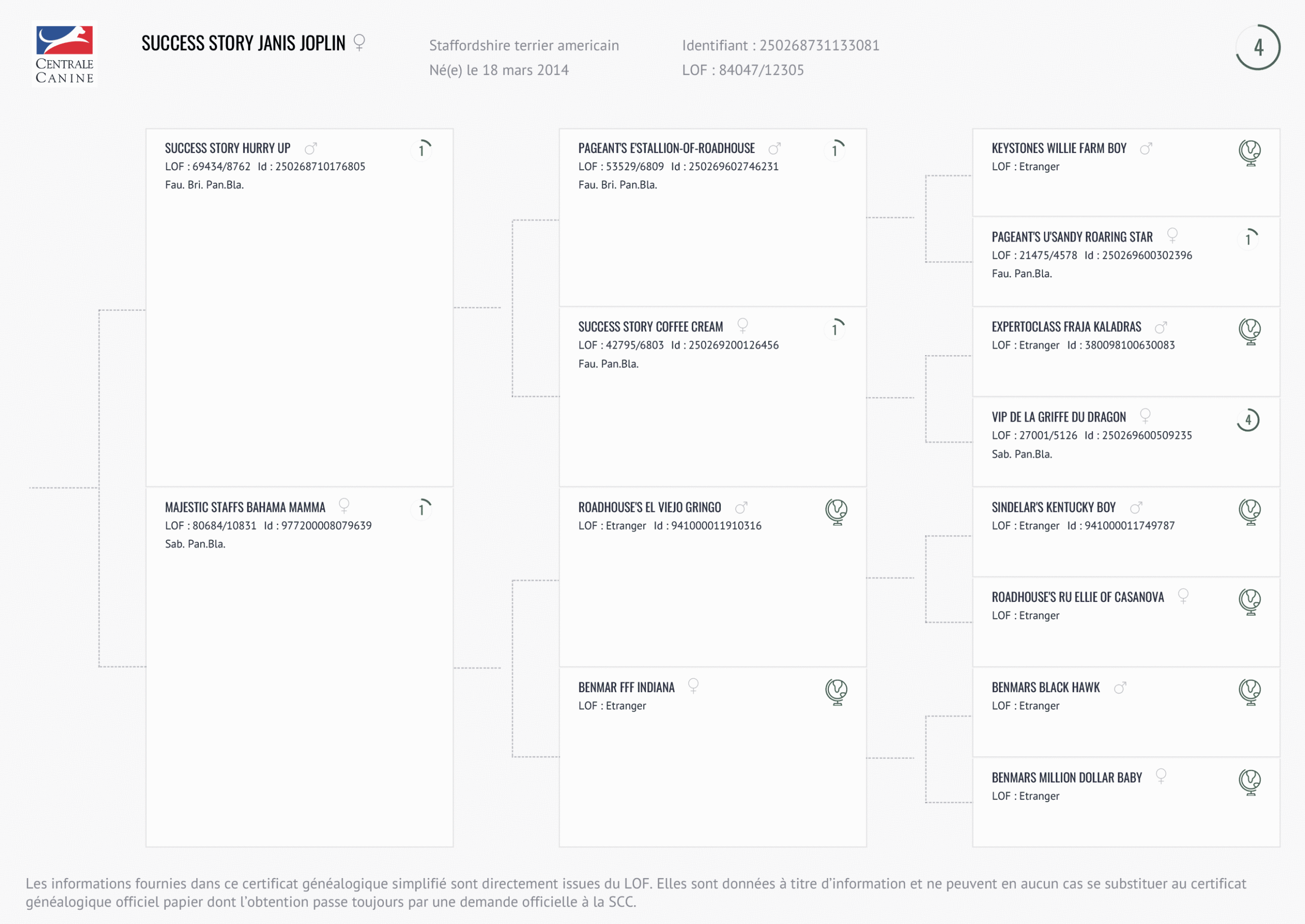Click the rating 4 badge on Vip De La Griffe Du Dragon
The height and width of the screenshot is (924, 1305).
point(1248,420)
